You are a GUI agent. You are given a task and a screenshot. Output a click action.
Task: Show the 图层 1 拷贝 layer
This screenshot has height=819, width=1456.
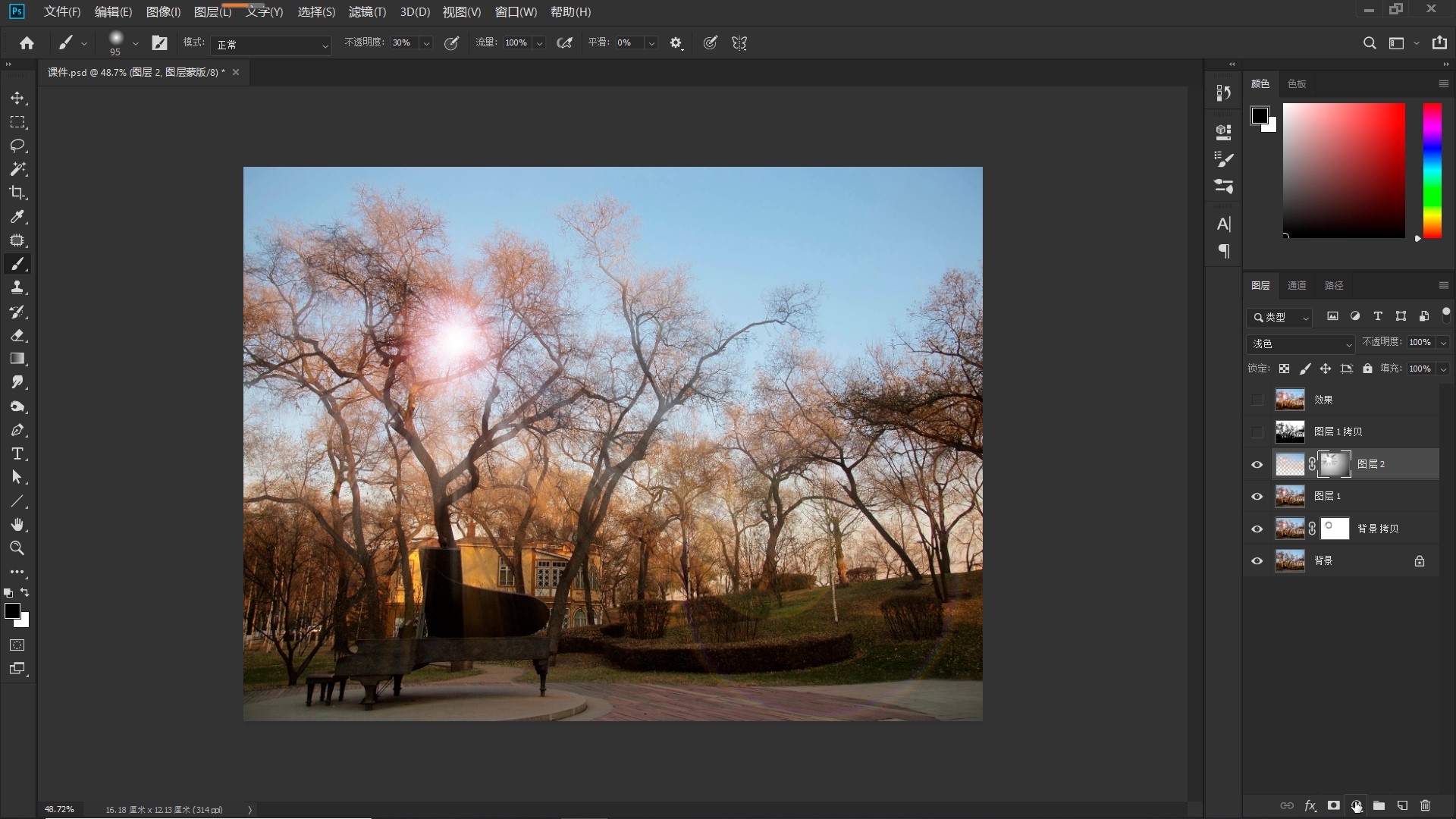point(1257,431)
